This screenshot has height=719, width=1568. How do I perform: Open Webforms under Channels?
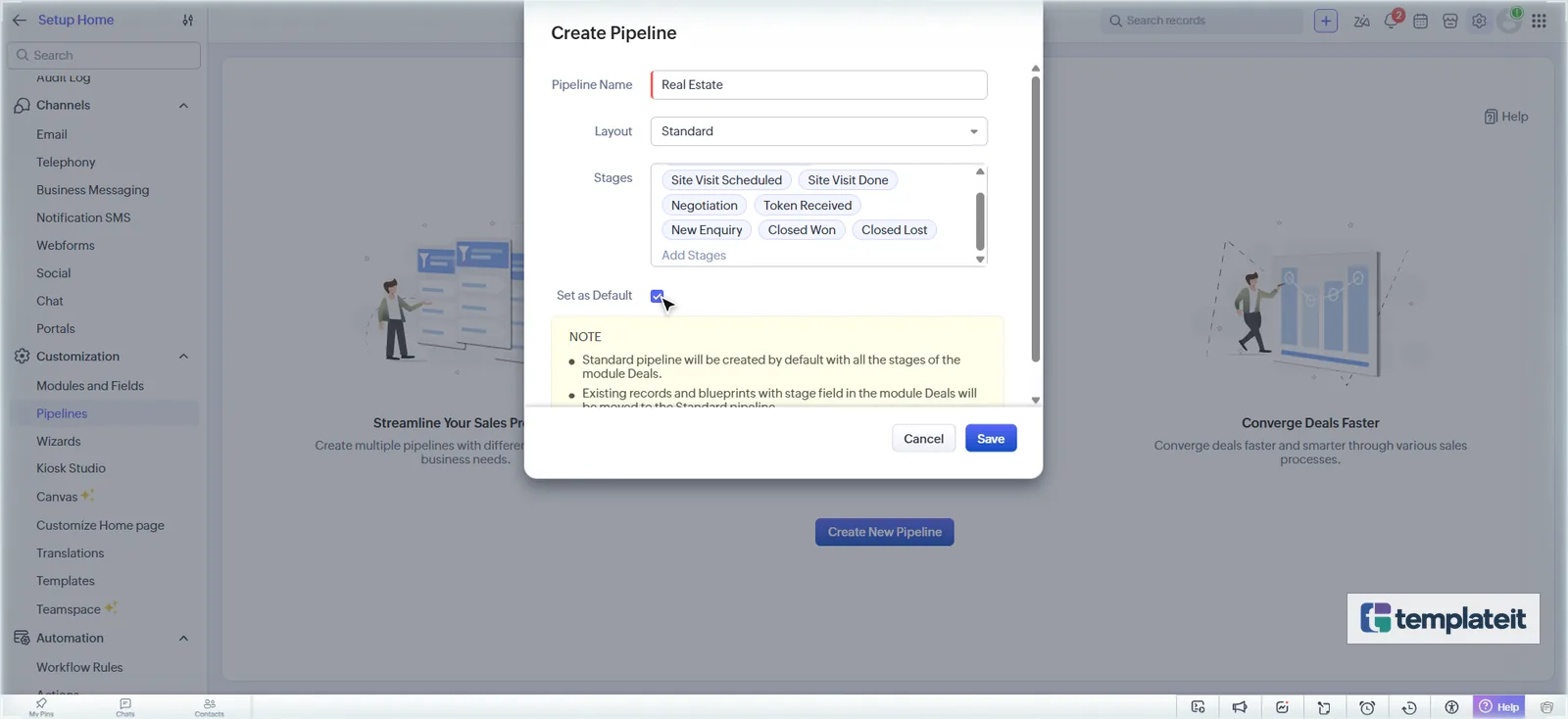(x=66, y=246)
